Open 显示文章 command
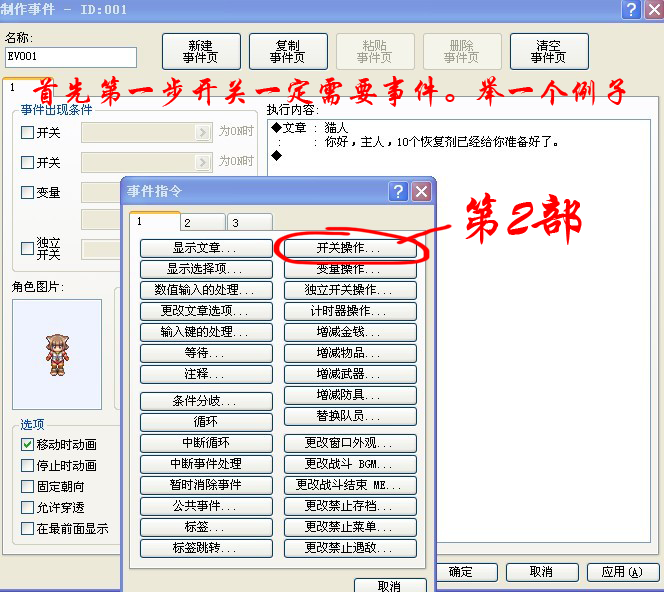The height and width of the screenshot is (592, 664). click(206, 248)
